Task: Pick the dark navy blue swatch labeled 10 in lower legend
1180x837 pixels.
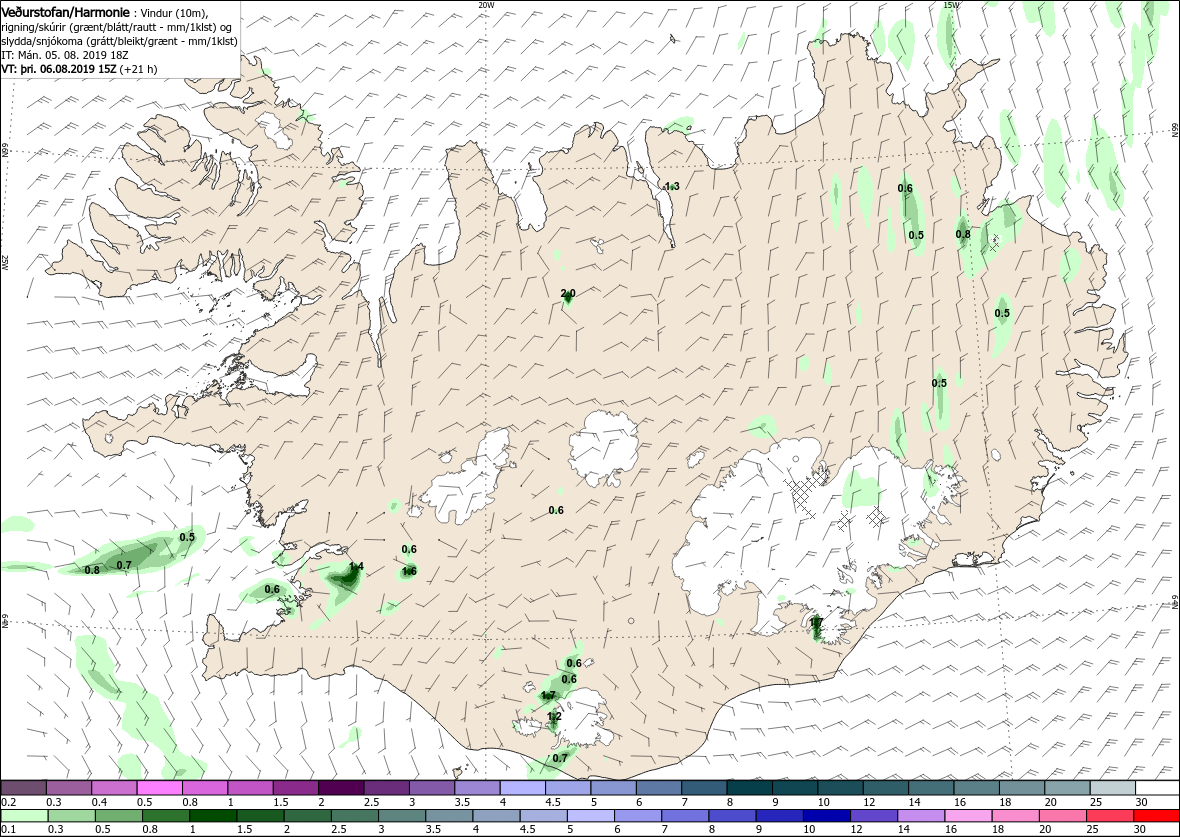Action: pyautogui.click(x=827, y=816)
